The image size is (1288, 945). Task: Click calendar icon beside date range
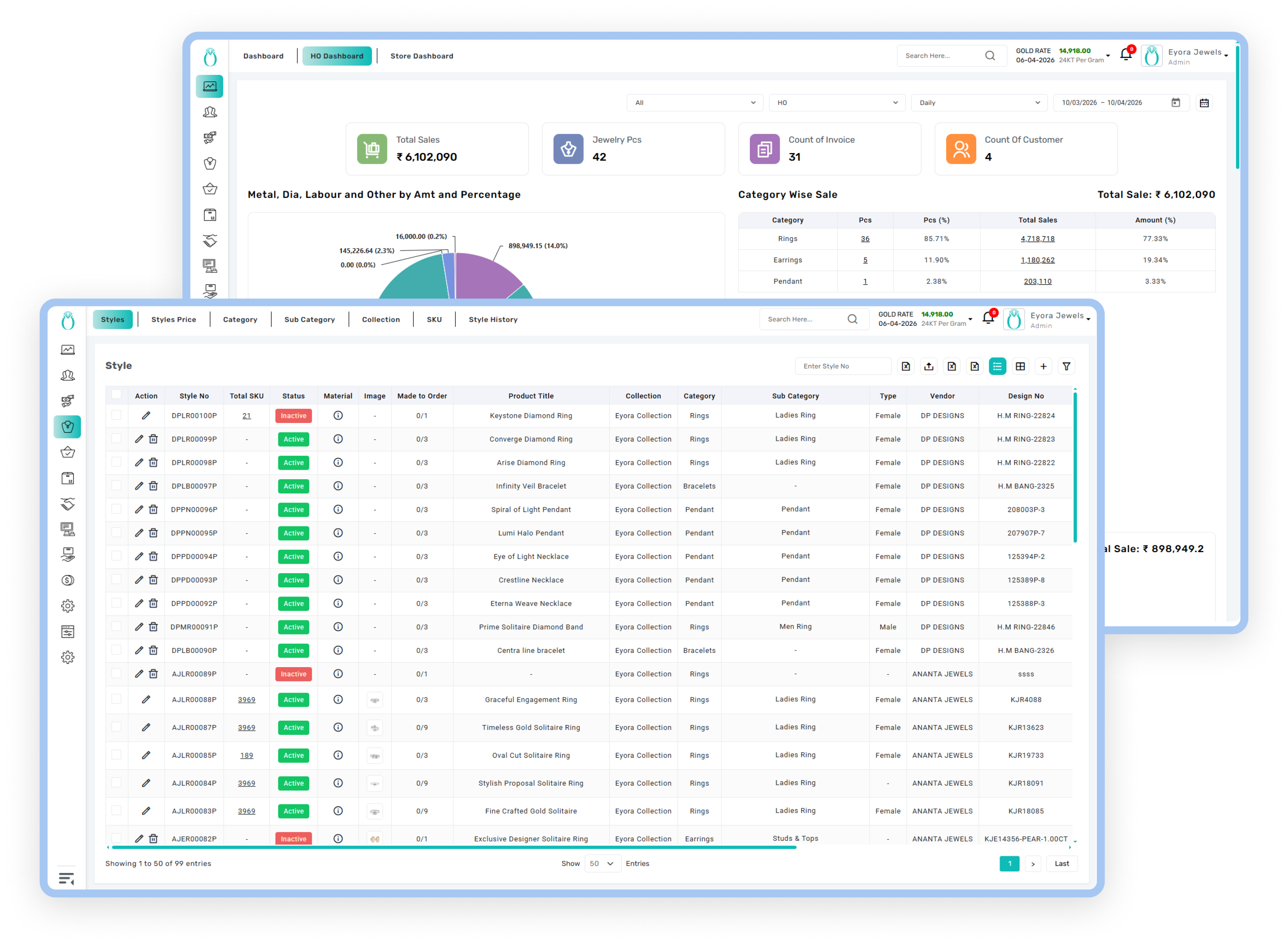pyautogui.click(x=1204, y=102)
